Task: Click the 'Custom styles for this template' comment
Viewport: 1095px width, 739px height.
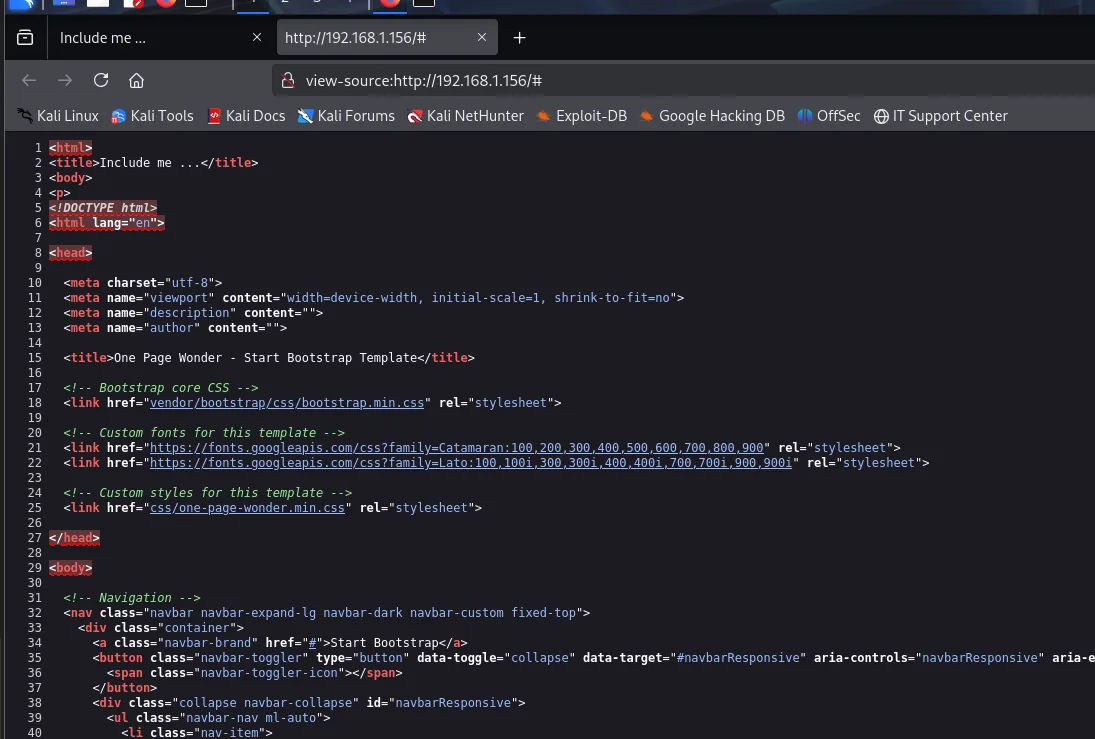Action: point(207,493)
